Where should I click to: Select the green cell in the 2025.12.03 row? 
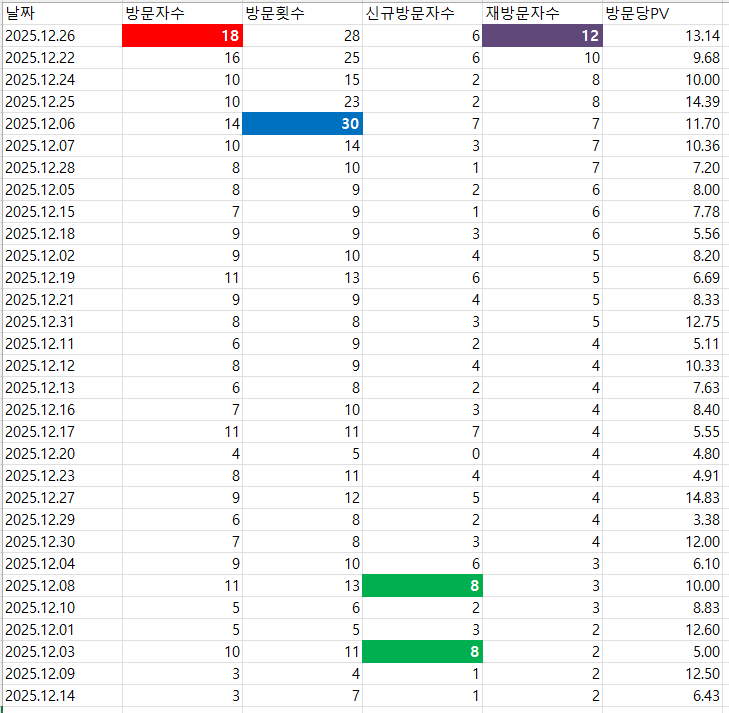click(421, 651)
